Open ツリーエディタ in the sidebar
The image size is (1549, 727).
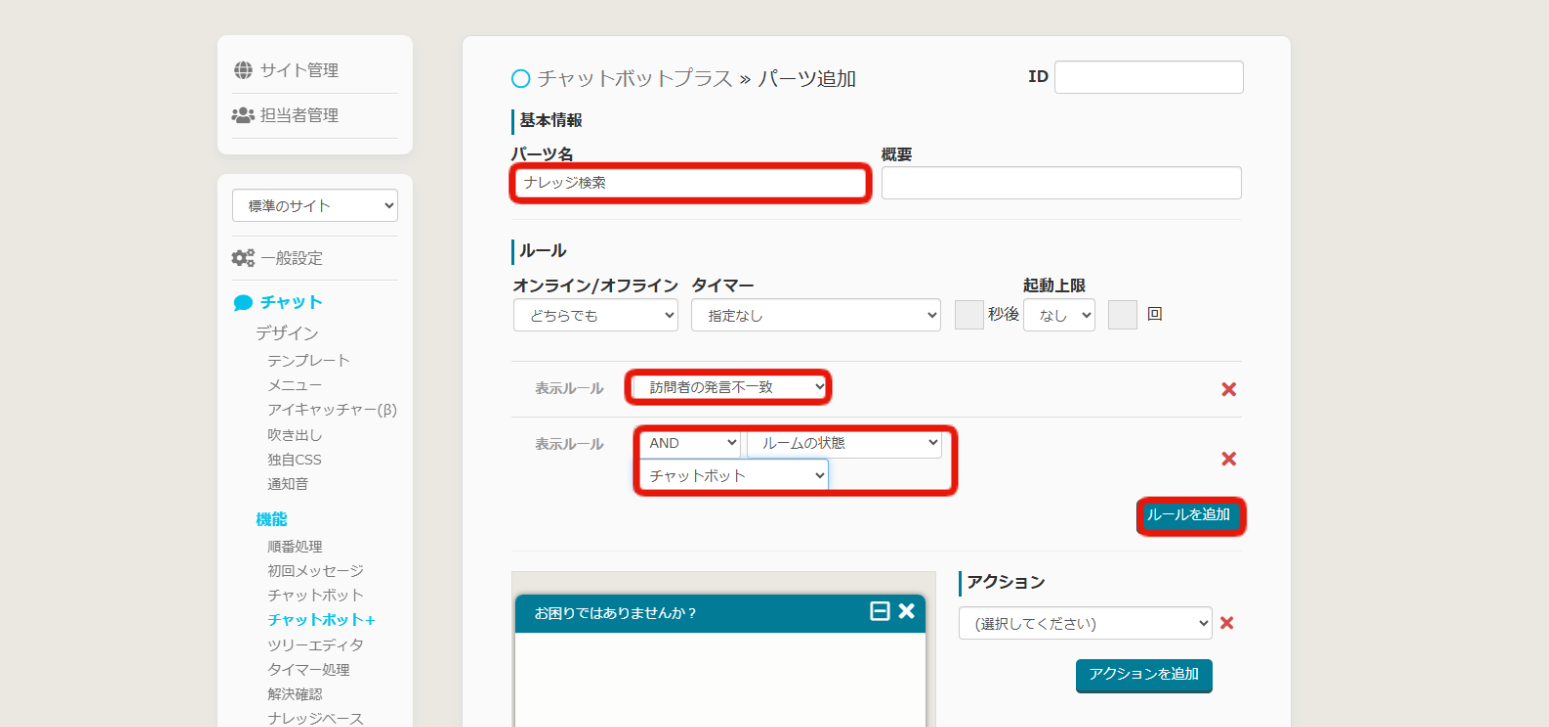click(315, 645)
